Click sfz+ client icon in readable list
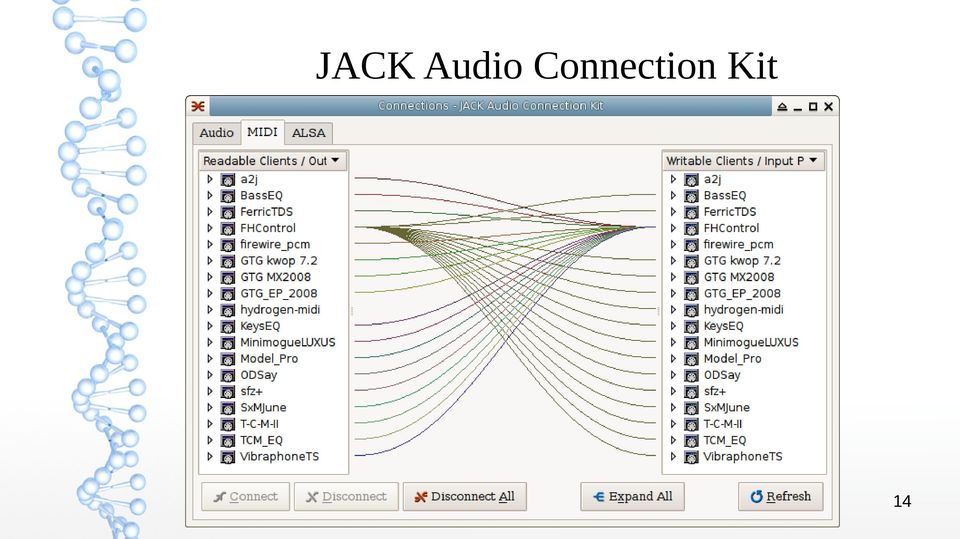960x539 pixels. 228,392
